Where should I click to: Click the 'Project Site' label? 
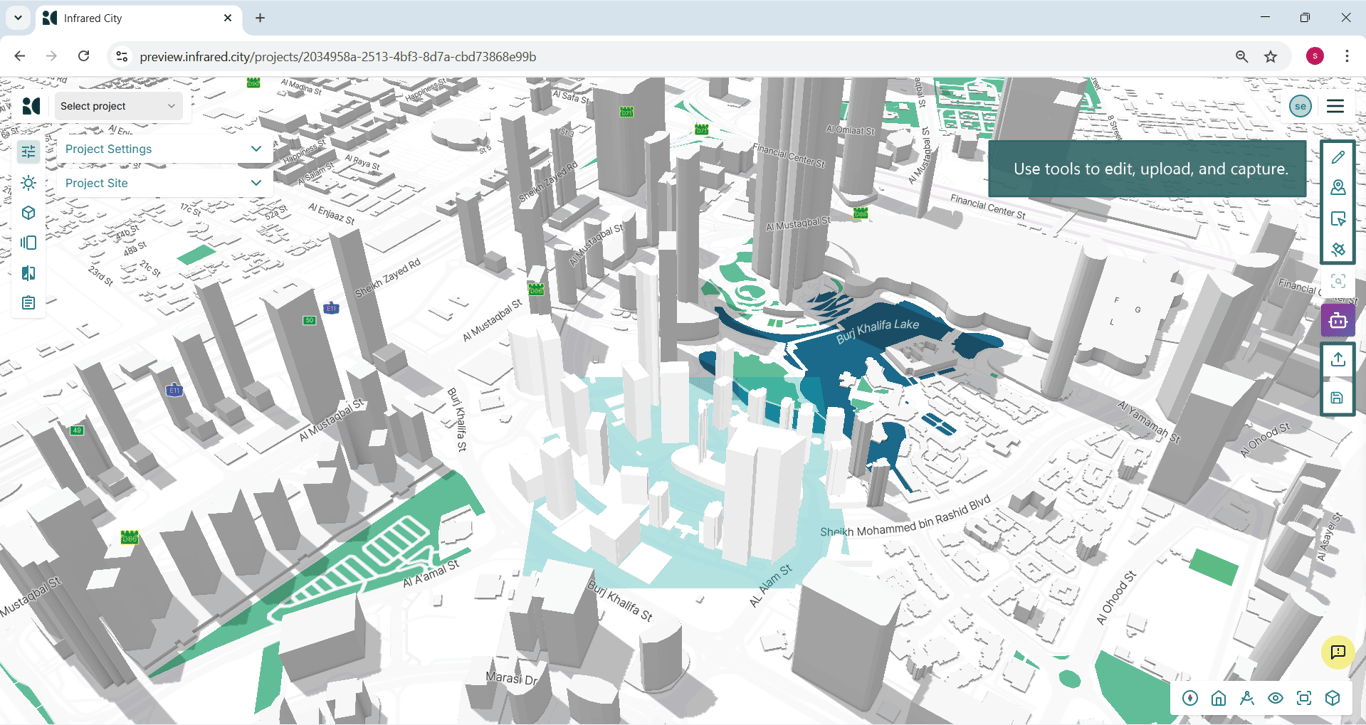(96, 183)
